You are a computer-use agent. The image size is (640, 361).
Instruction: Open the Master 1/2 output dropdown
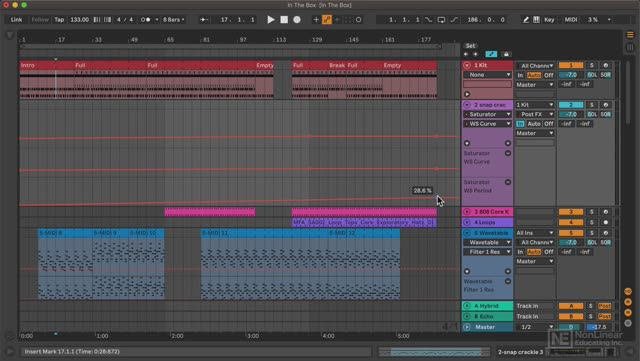coord(535,327)
